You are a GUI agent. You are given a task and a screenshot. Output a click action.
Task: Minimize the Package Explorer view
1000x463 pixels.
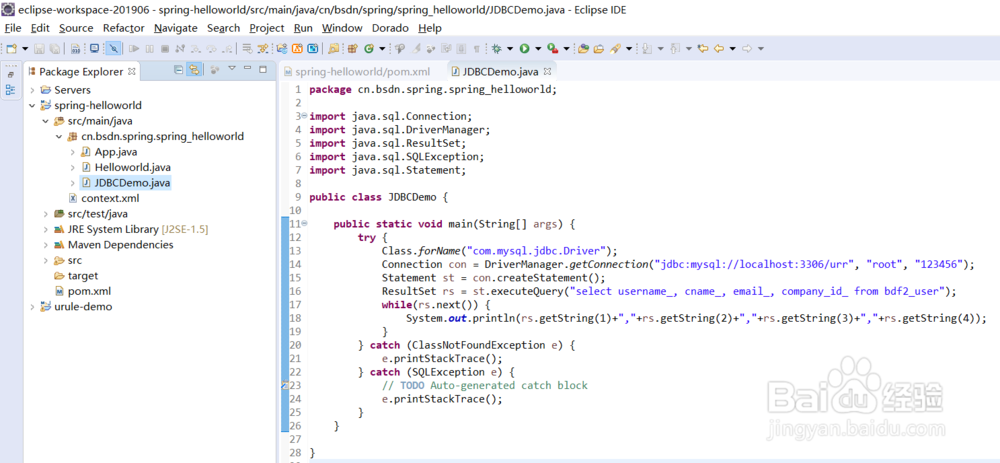click(247, 68)
